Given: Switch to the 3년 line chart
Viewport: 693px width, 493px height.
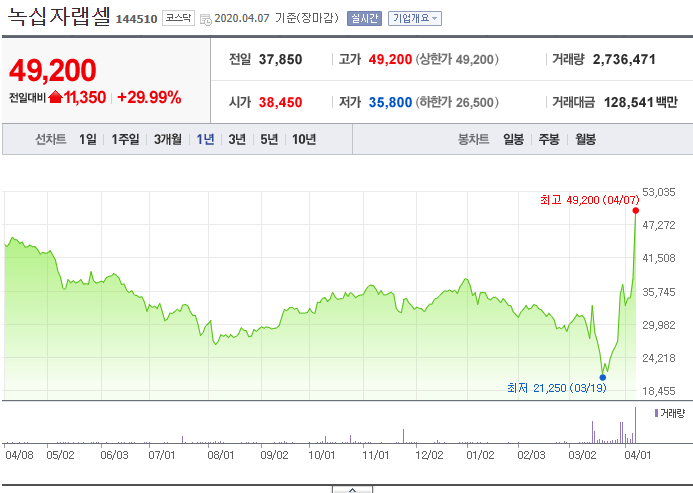Looking at the screenshot, I should pyautogui.click(x=237, y=140).
